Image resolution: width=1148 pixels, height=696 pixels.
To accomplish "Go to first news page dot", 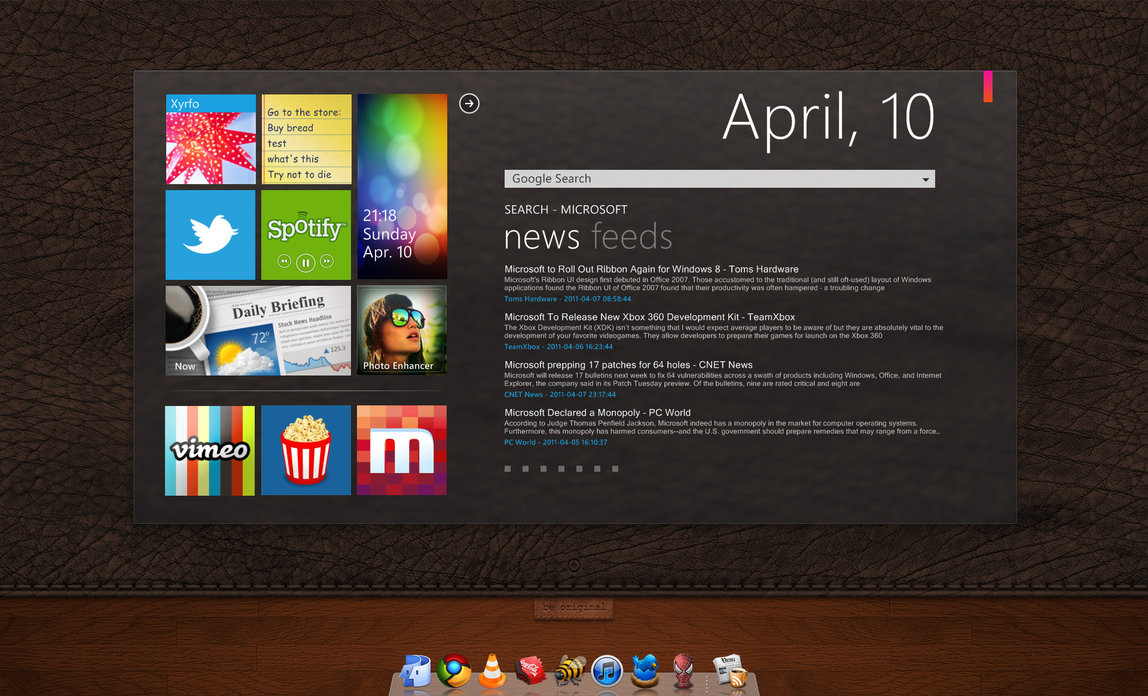I will tap(507, 468).
